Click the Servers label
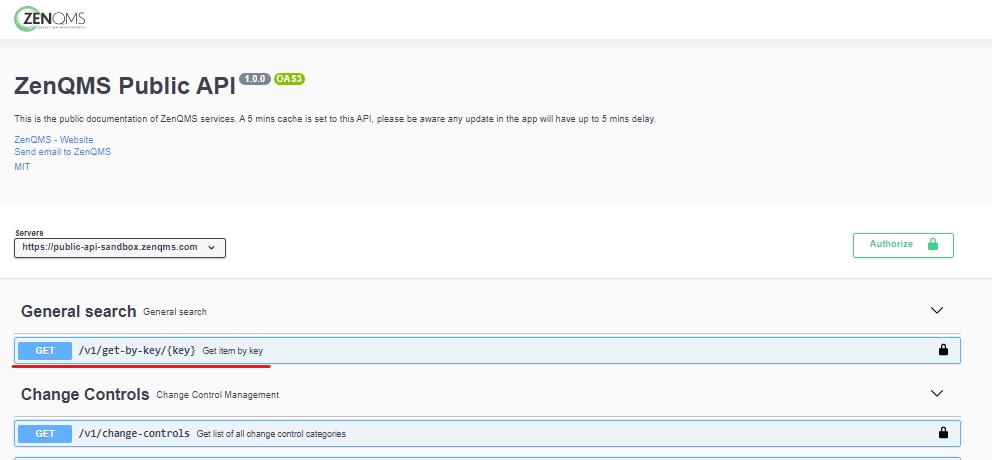Viewport: 992px width, 460px height. (x=29, y=233)
